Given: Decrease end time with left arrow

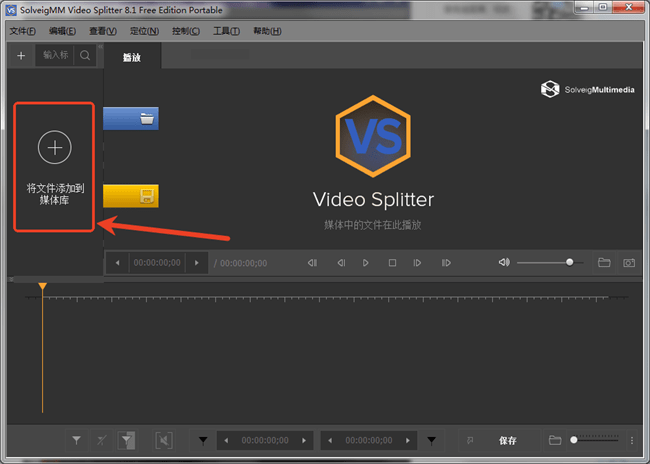Looking at the screenshot, I should 330,440.
